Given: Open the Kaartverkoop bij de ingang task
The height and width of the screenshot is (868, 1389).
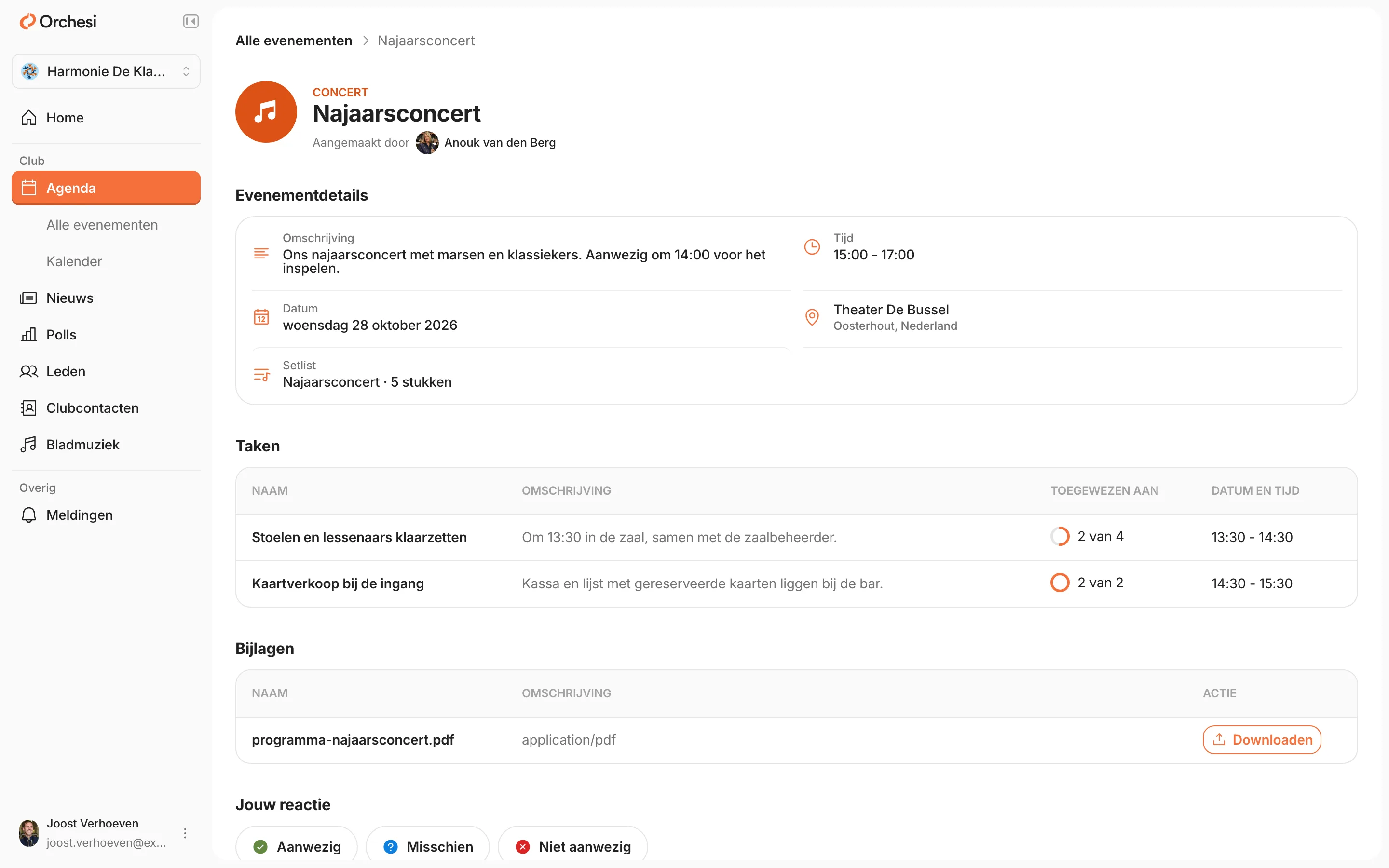Looking at the screenshot, I should point(338,584).
